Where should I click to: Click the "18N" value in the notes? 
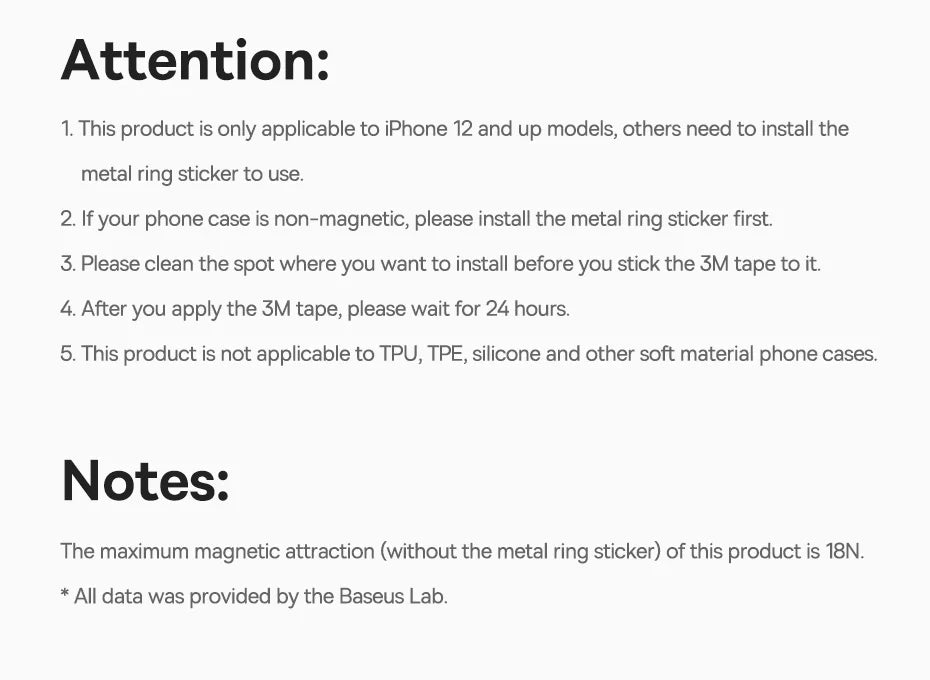click(x=844, y=551)
